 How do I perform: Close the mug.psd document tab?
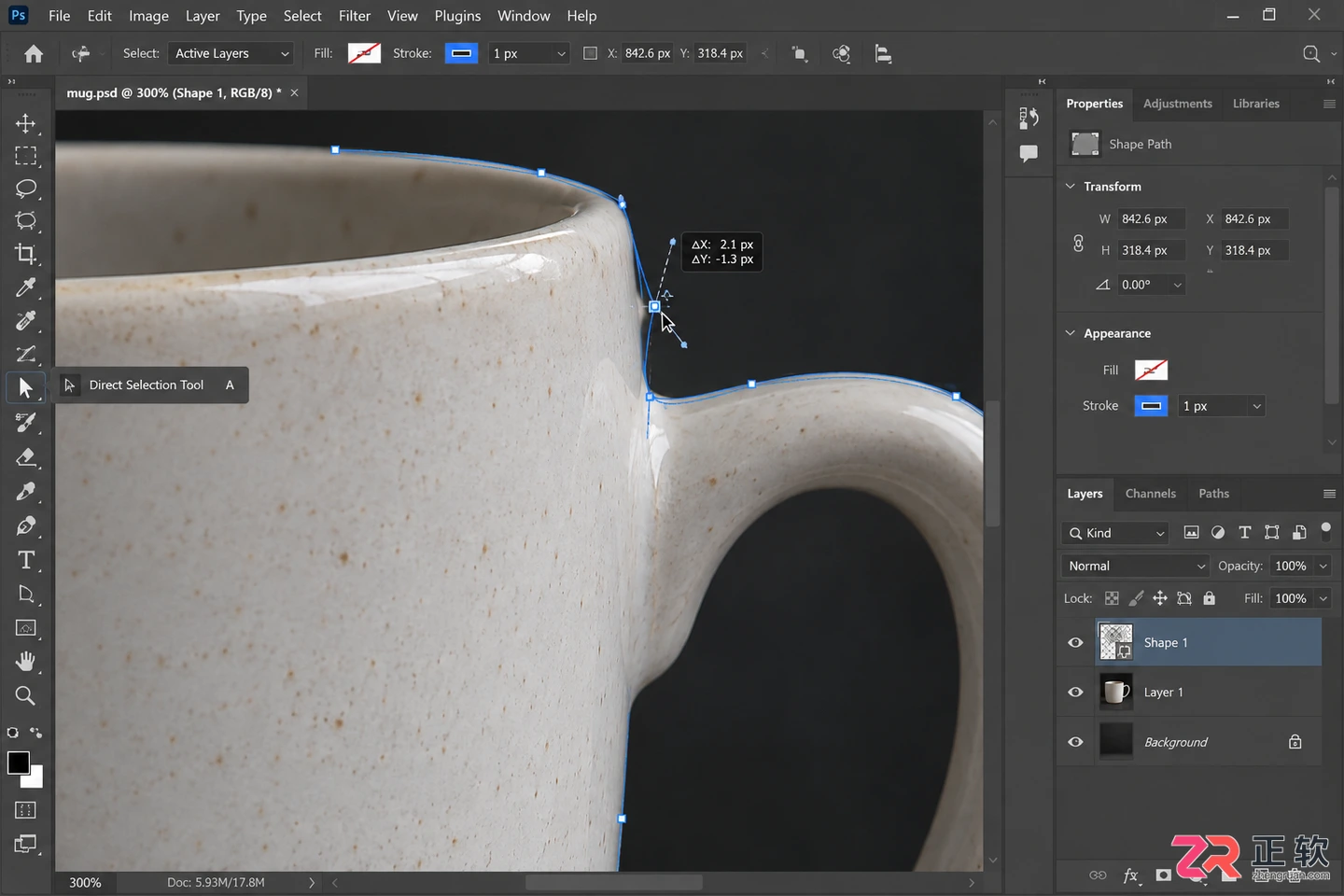point(294,92)
